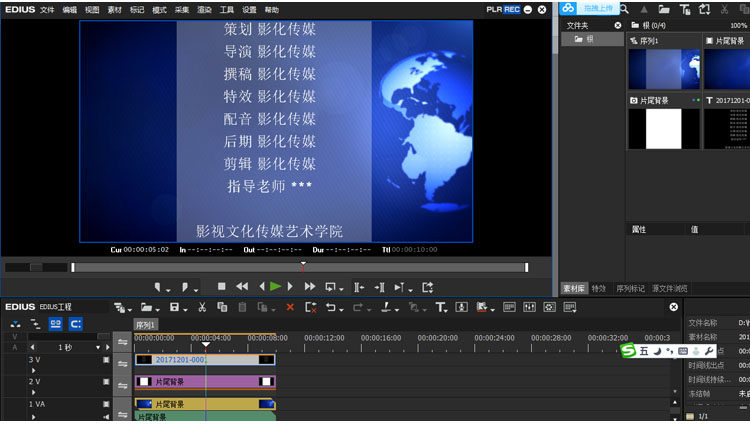750x425 pixels.
Task: Click the Set Out point icon
Action: [x=185, y=287]
